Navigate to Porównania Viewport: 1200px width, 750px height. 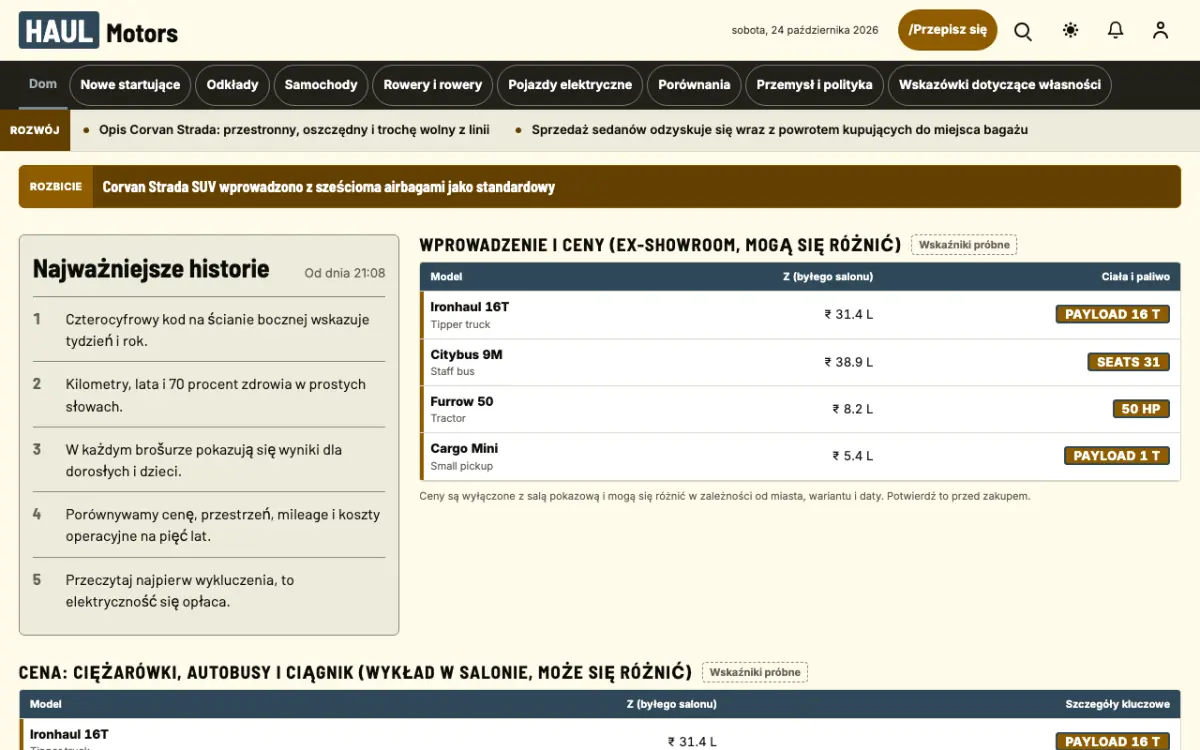click(694, 85)
